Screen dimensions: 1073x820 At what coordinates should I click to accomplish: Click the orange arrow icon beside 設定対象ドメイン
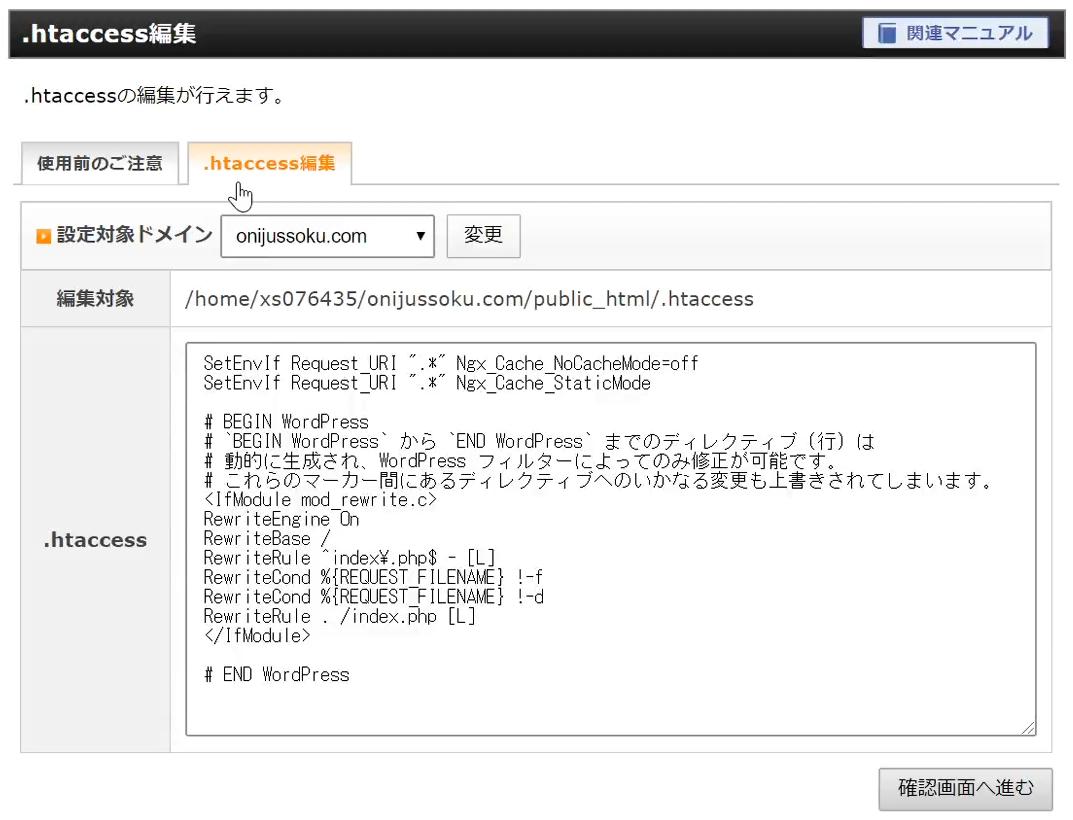[44, 236]
